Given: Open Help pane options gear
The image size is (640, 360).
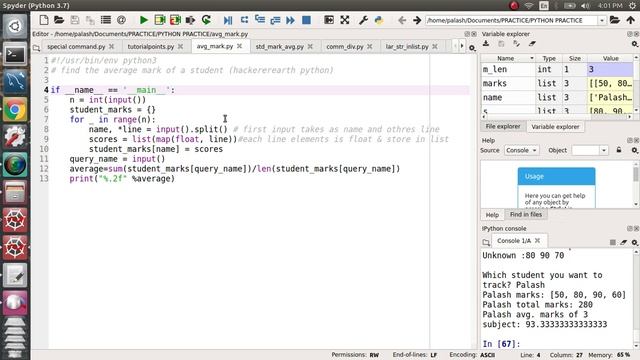Looking at the screenshot, I should [635, 151].
